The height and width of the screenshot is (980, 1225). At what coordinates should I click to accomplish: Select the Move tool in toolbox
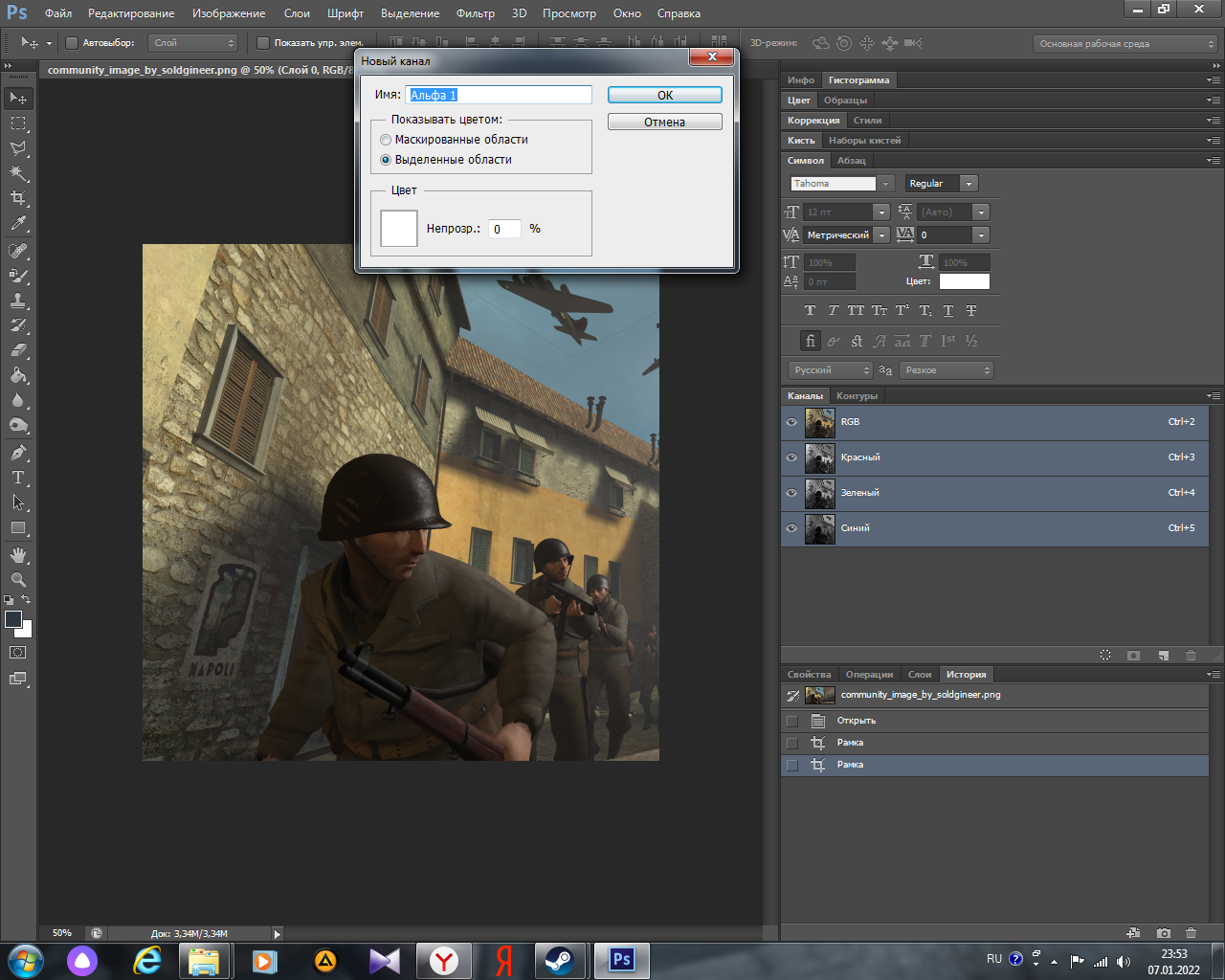(x=18, y=99)
